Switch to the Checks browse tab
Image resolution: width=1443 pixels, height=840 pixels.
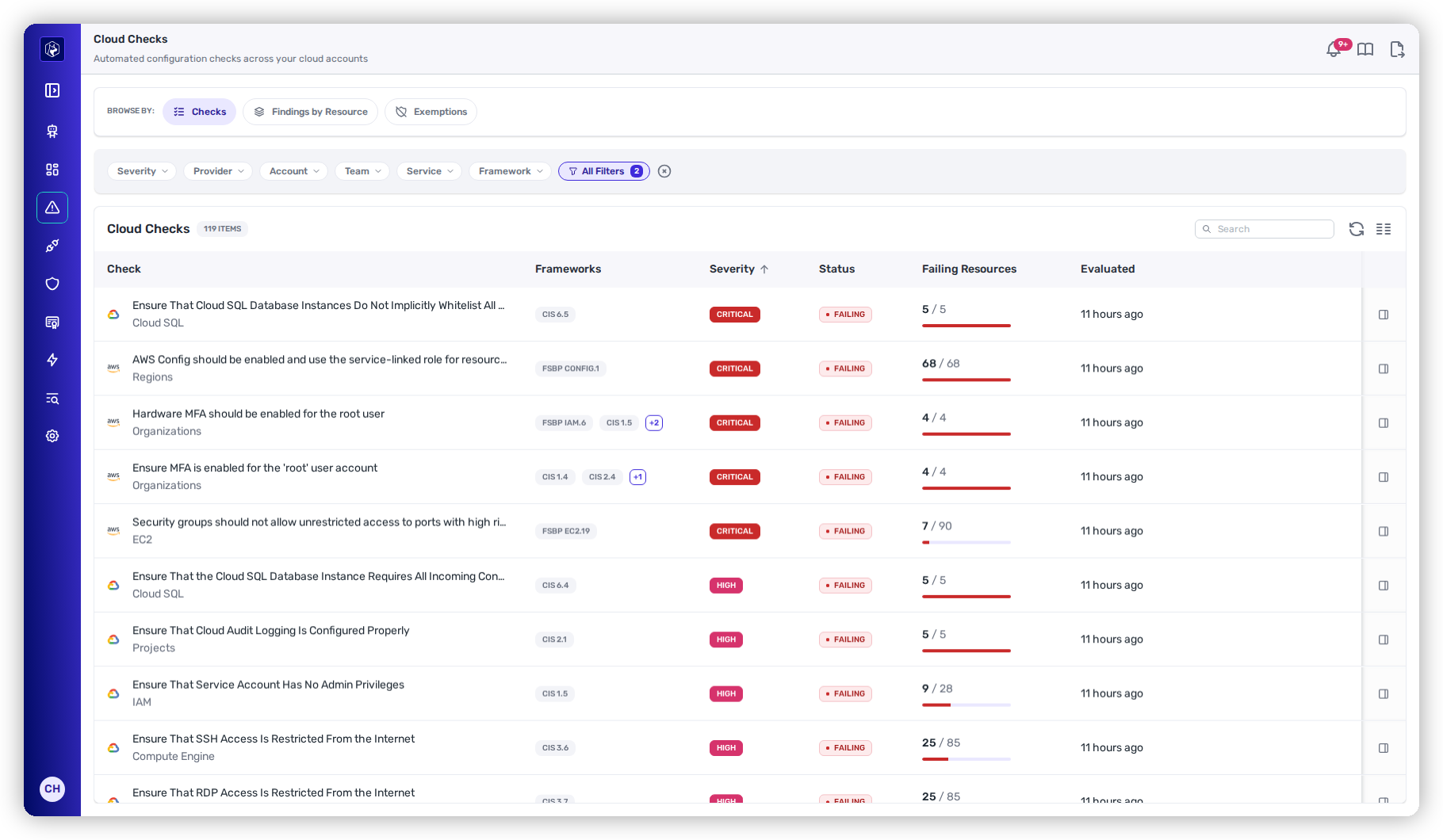point(200,112)
